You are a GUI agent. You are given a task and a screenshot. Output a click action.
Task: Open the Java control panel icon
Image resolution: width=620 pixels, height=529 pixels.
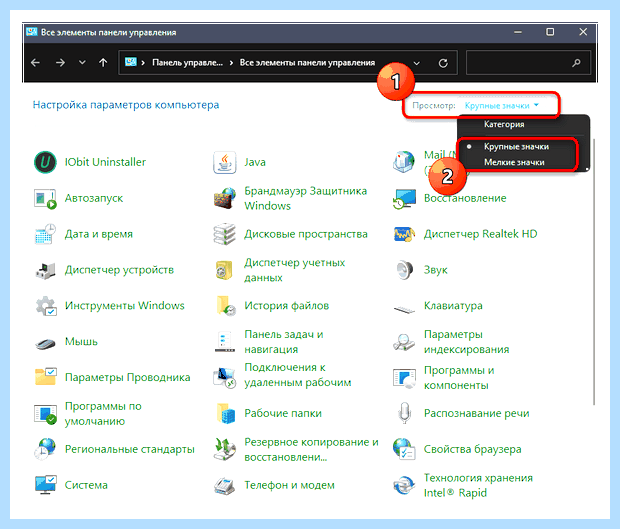225,162
